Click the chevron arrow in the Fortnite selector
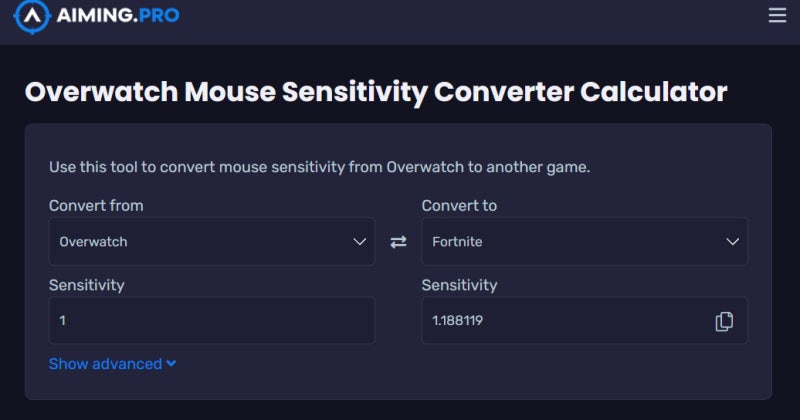This screenshot has width=800, height=420. pos(733,242)
